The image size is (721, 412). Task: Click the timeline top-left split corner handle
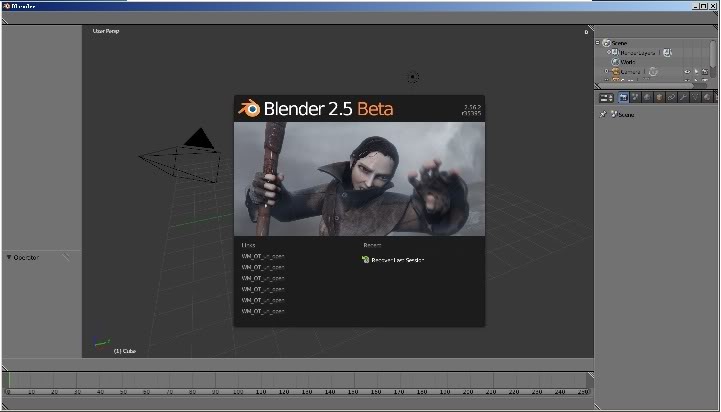point(5,368)
